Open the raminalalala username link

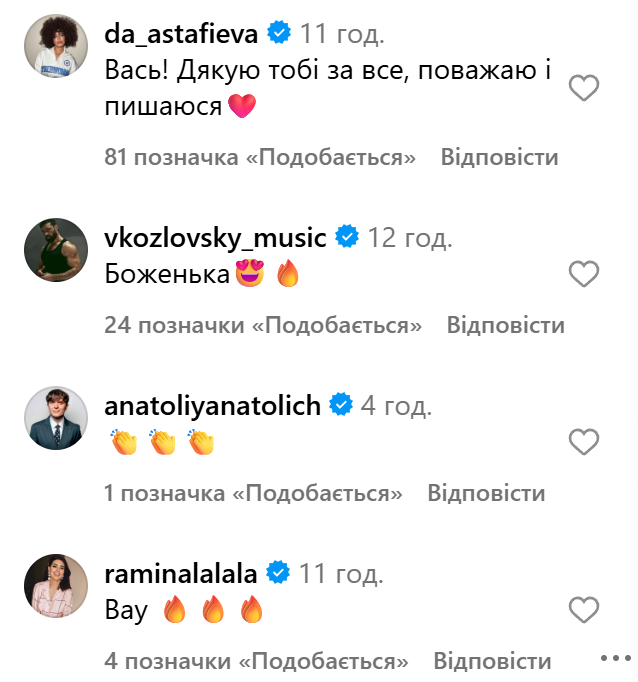click(x=181, y=574)
